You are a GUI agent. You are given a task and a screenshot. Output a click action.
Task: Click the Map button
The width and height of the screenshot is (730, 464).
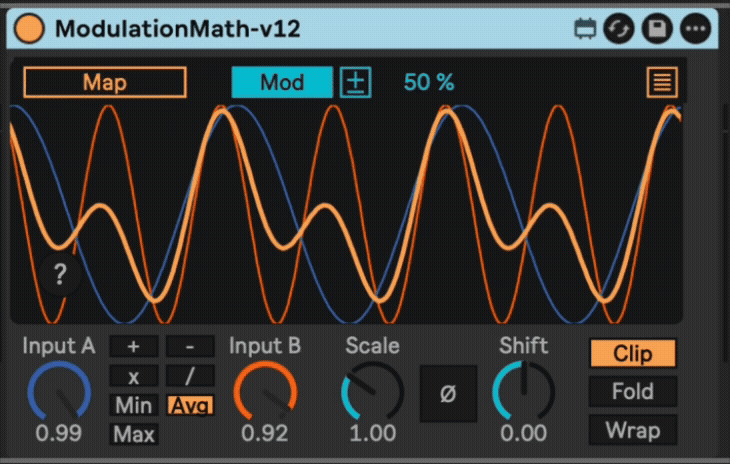click(x=105, y=82)
